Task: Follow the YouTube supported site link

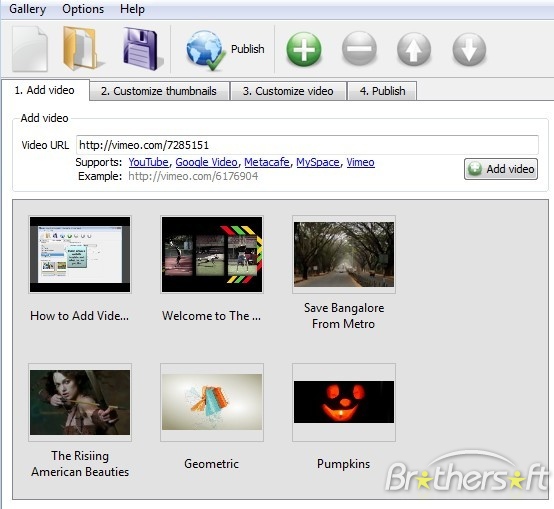Action: pyautogui.click(x=148, y=162)
